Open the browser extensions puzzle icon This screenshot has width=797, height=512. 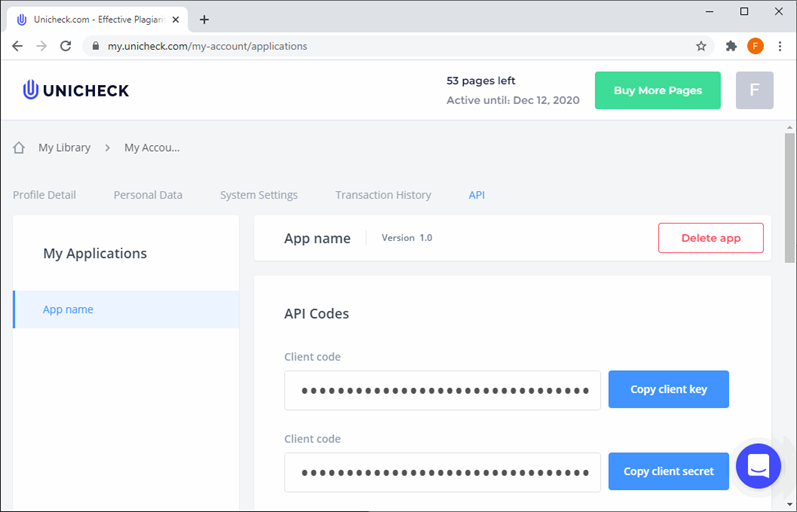(731, 46)
